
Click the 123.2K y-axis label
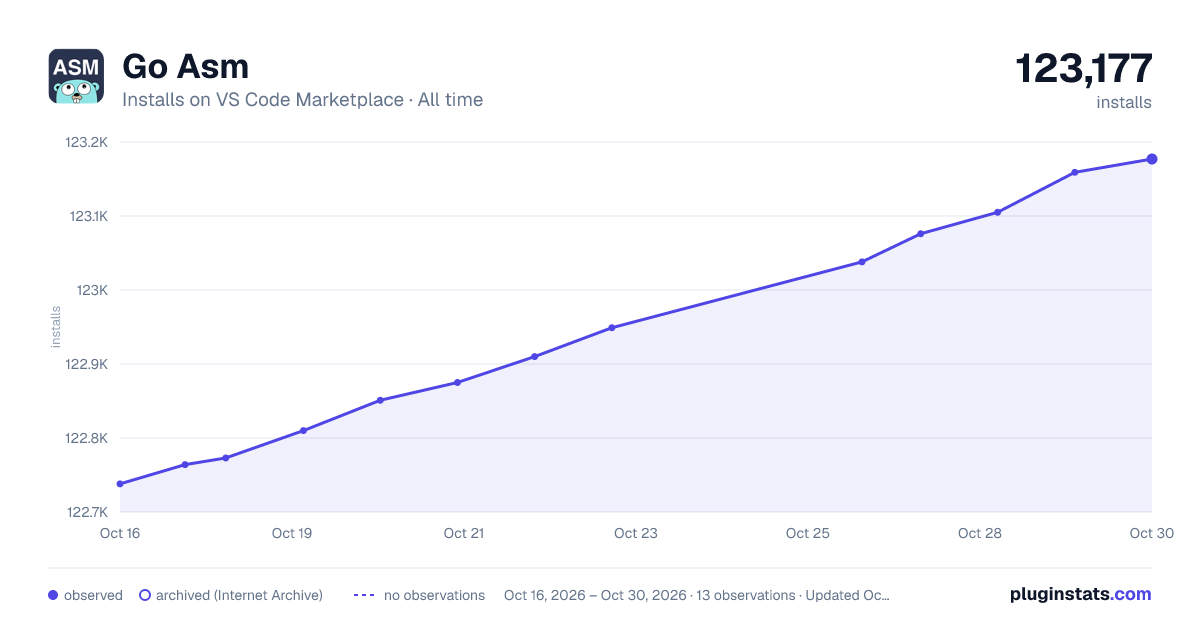point(87,142)
